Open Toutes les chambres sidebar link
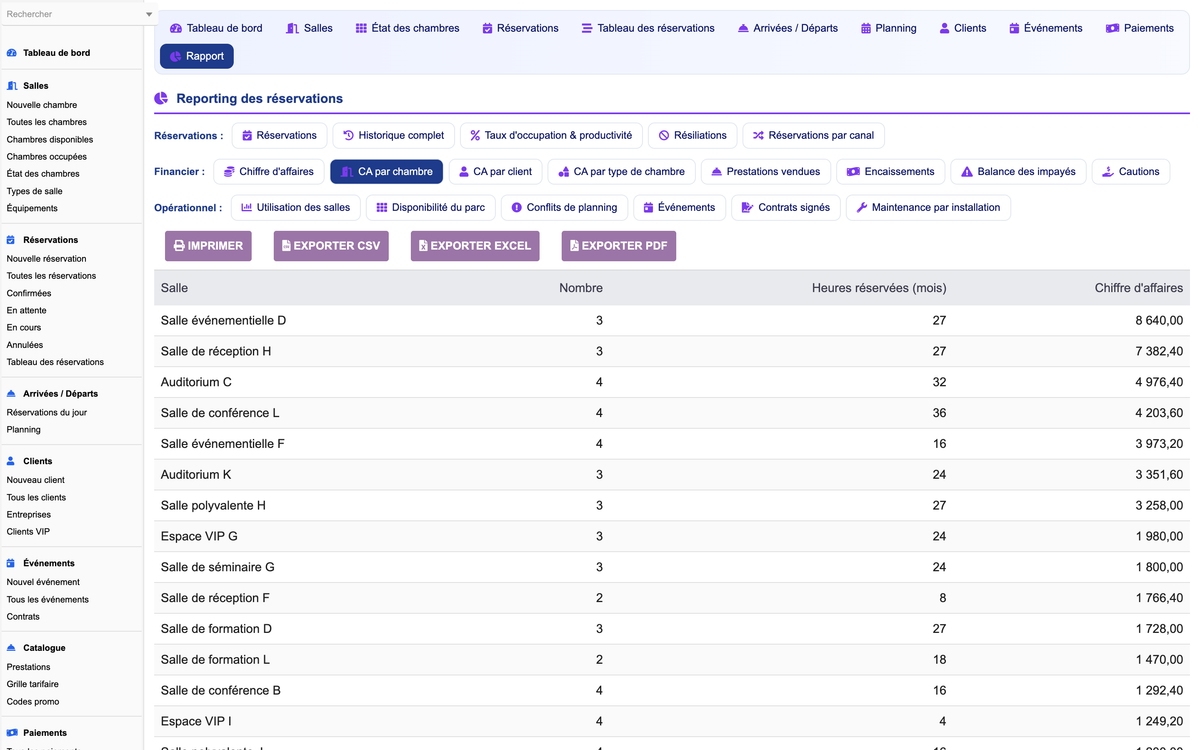This screenshot has width=1200, height=750. tap(47, 122)
